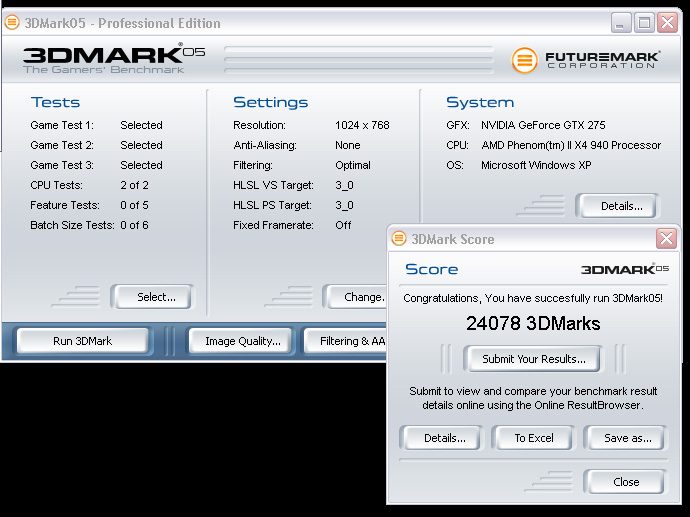Click the System section heading

[x=480, y=102]
